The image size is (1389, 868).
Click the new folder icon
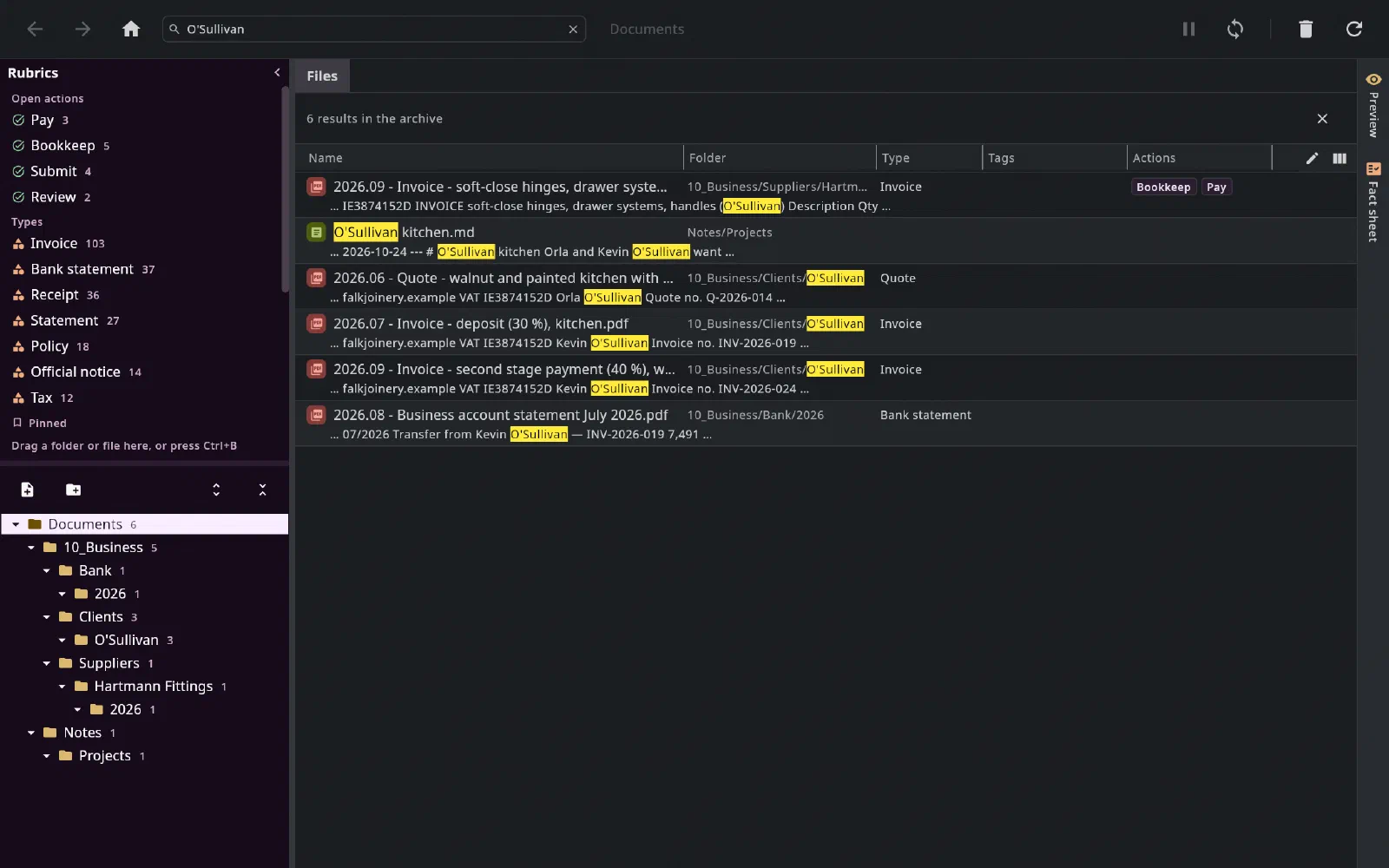pyautogui.click(x=74, y=490)
